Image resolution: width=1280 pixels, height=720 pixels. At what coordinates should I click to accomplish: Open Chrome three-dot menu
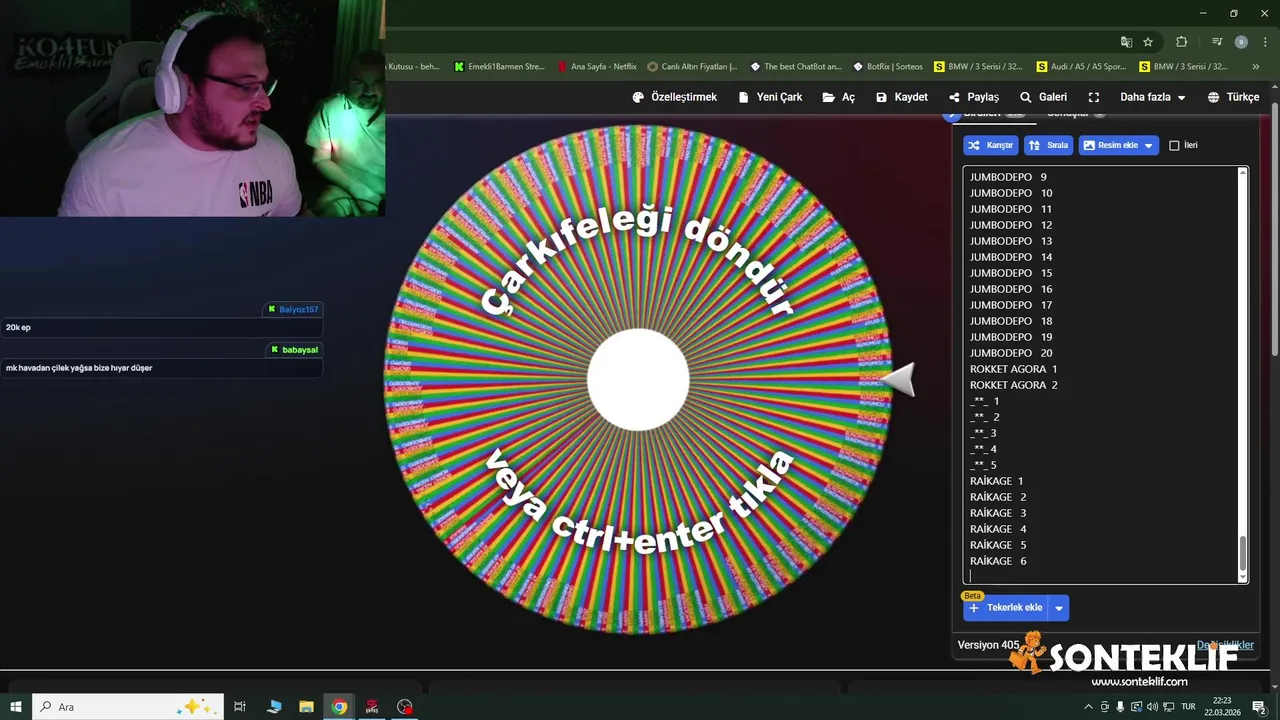[1264, 42]
